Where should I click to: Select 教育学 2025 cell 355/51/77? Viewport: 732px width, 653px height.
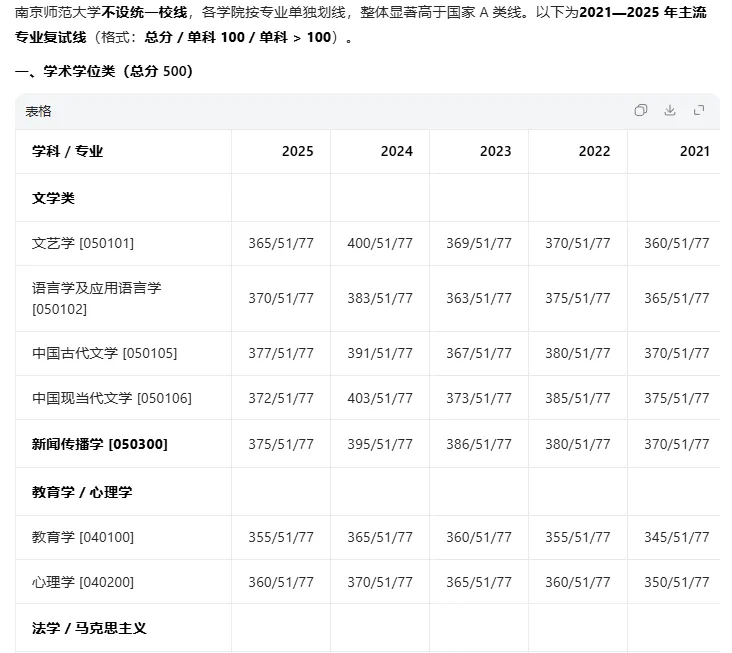point(281,537)
